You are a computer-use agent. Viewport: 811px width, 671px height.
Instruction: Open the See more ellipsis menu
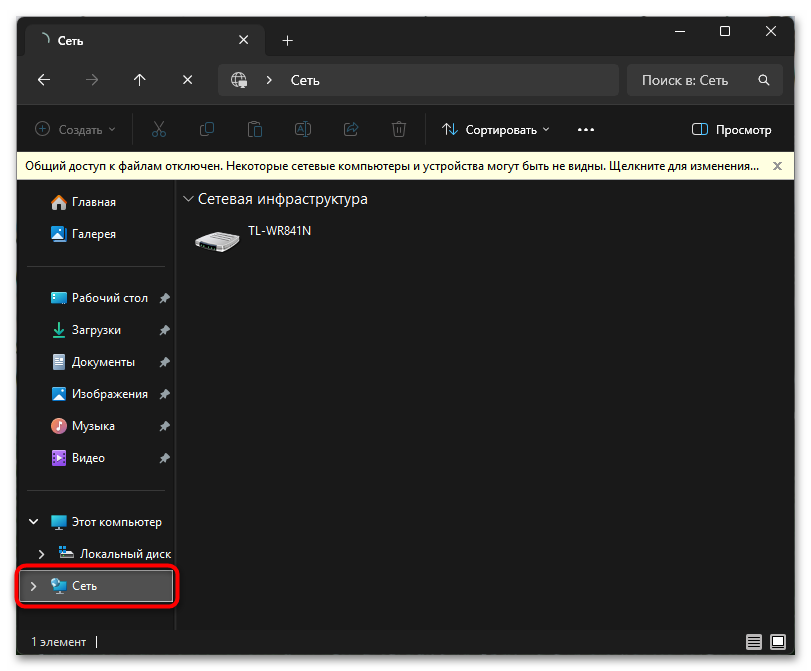tap(586, 130)
